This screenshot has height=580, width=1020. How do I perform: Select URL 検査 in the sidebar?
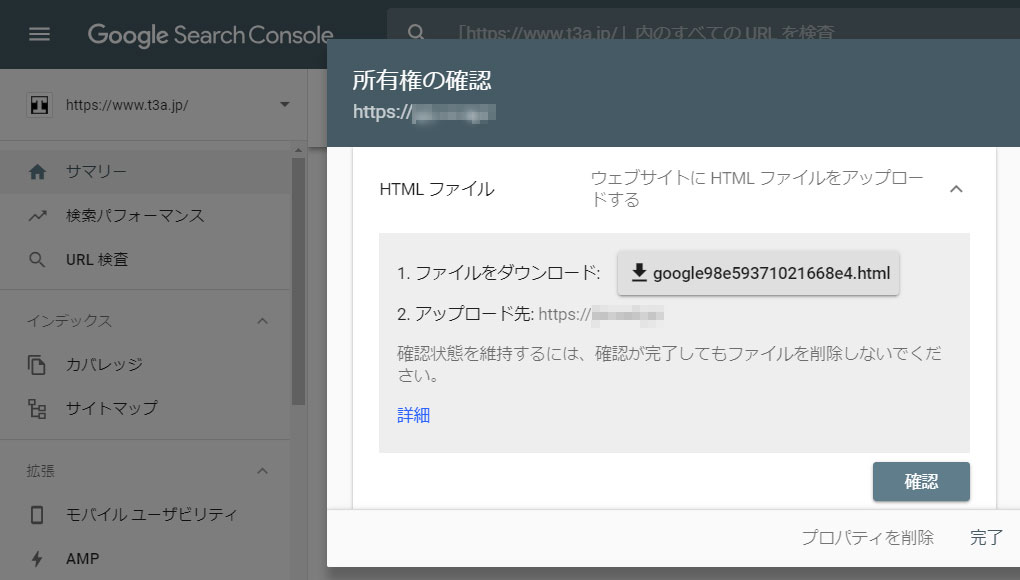click(145, 260)
